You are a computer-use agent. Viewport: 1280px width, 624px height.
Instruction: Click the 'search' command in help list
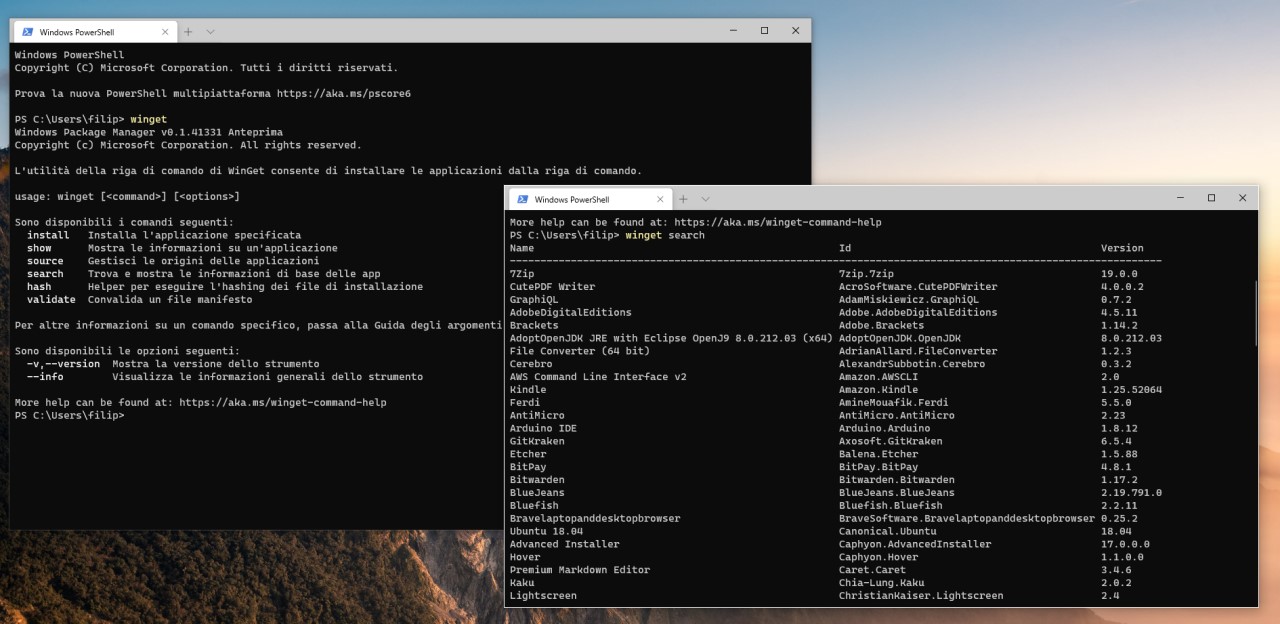[x=45, y=274]
